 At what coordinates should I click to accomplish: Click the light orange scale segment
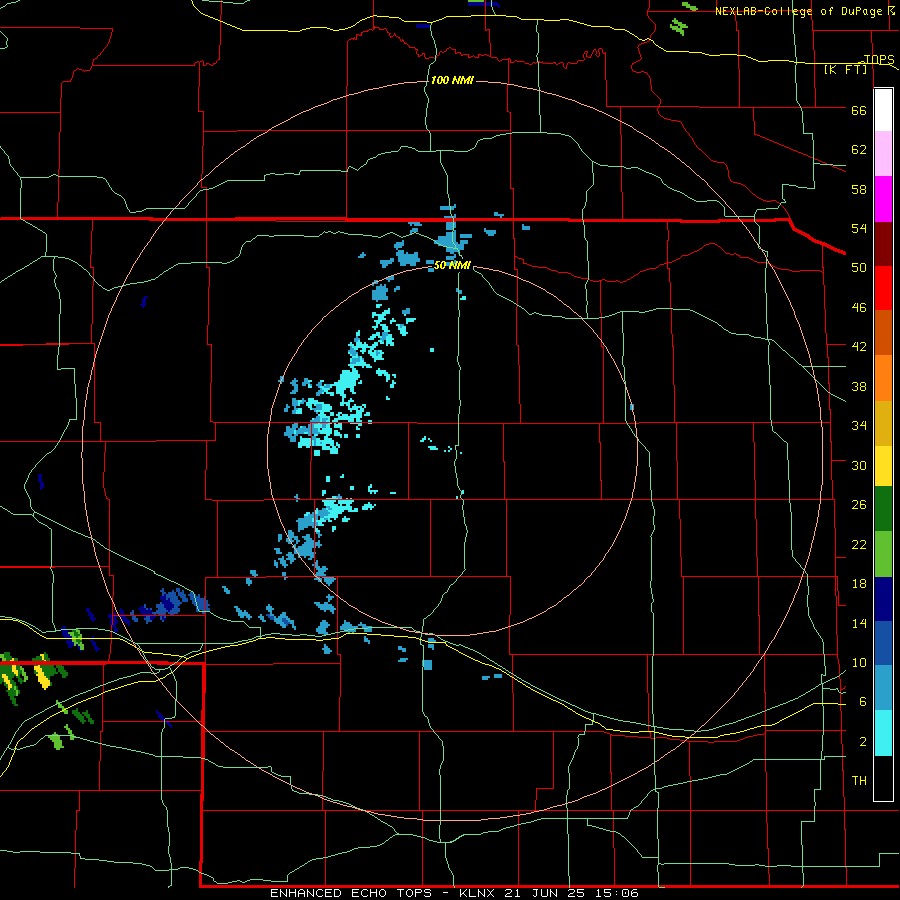[x=883, y=378]
